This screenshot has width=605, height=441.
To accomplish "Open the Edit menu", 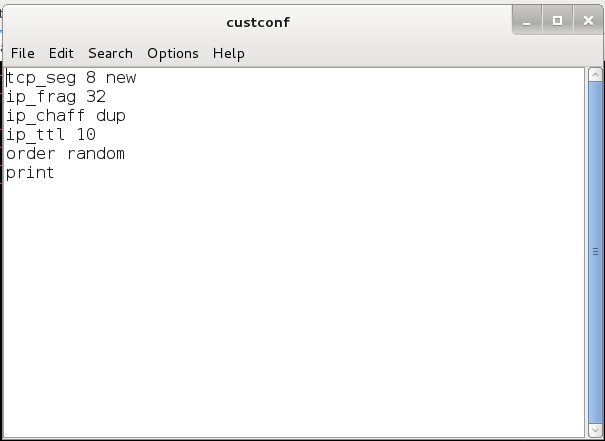I will tap(61, 53).
